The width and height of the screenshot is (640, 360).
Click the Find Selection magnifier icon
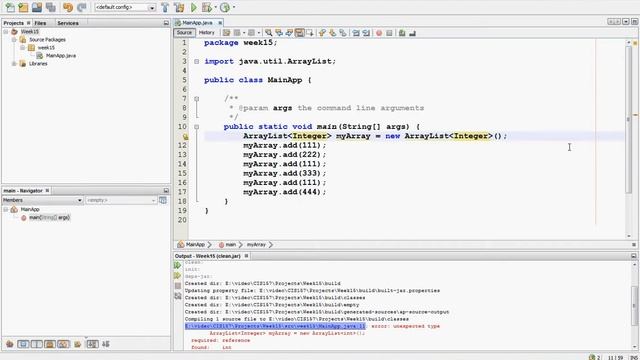pos(269,33)
